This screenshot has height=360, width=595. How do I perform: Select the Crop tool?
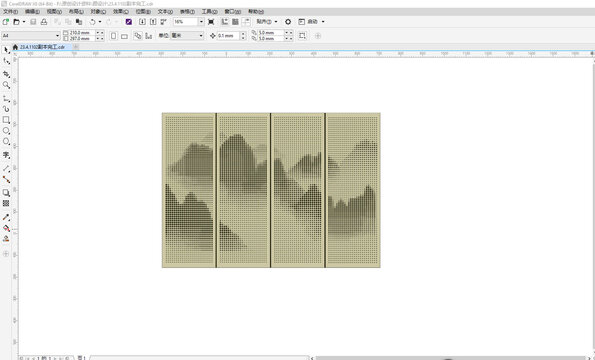click(6, 74)
